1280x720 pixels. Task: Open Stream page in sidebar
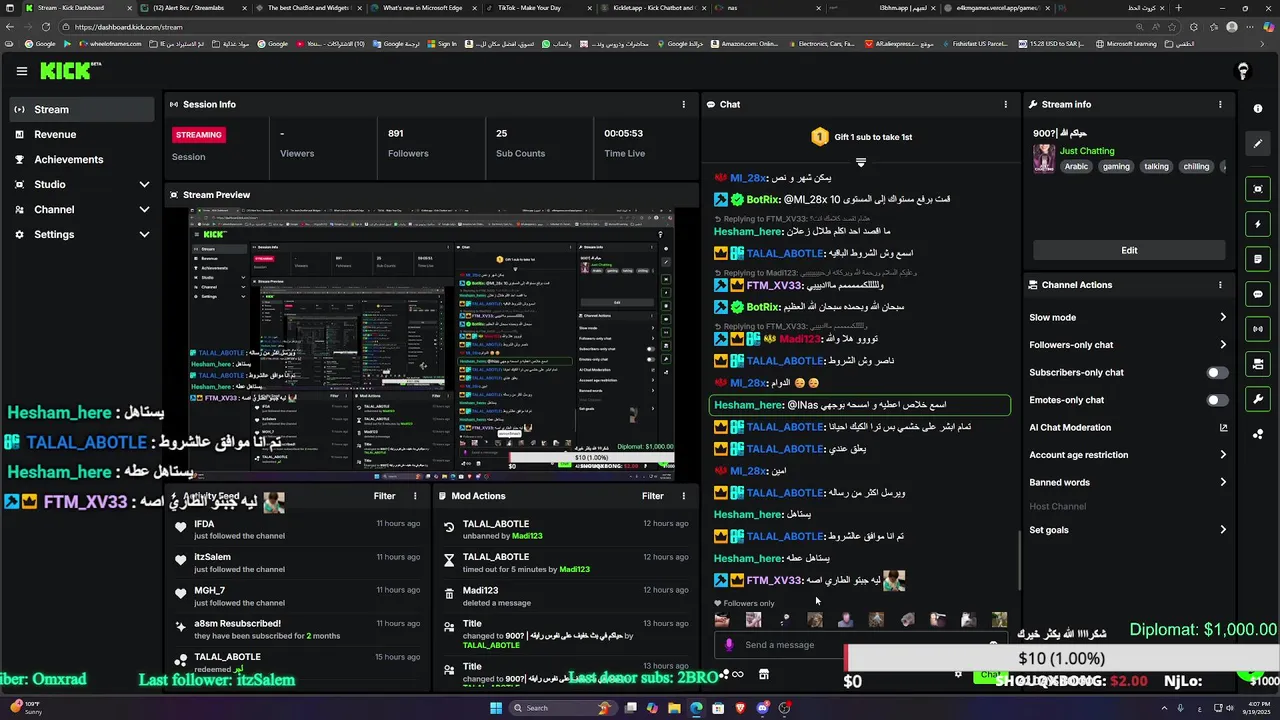(80, 109)
